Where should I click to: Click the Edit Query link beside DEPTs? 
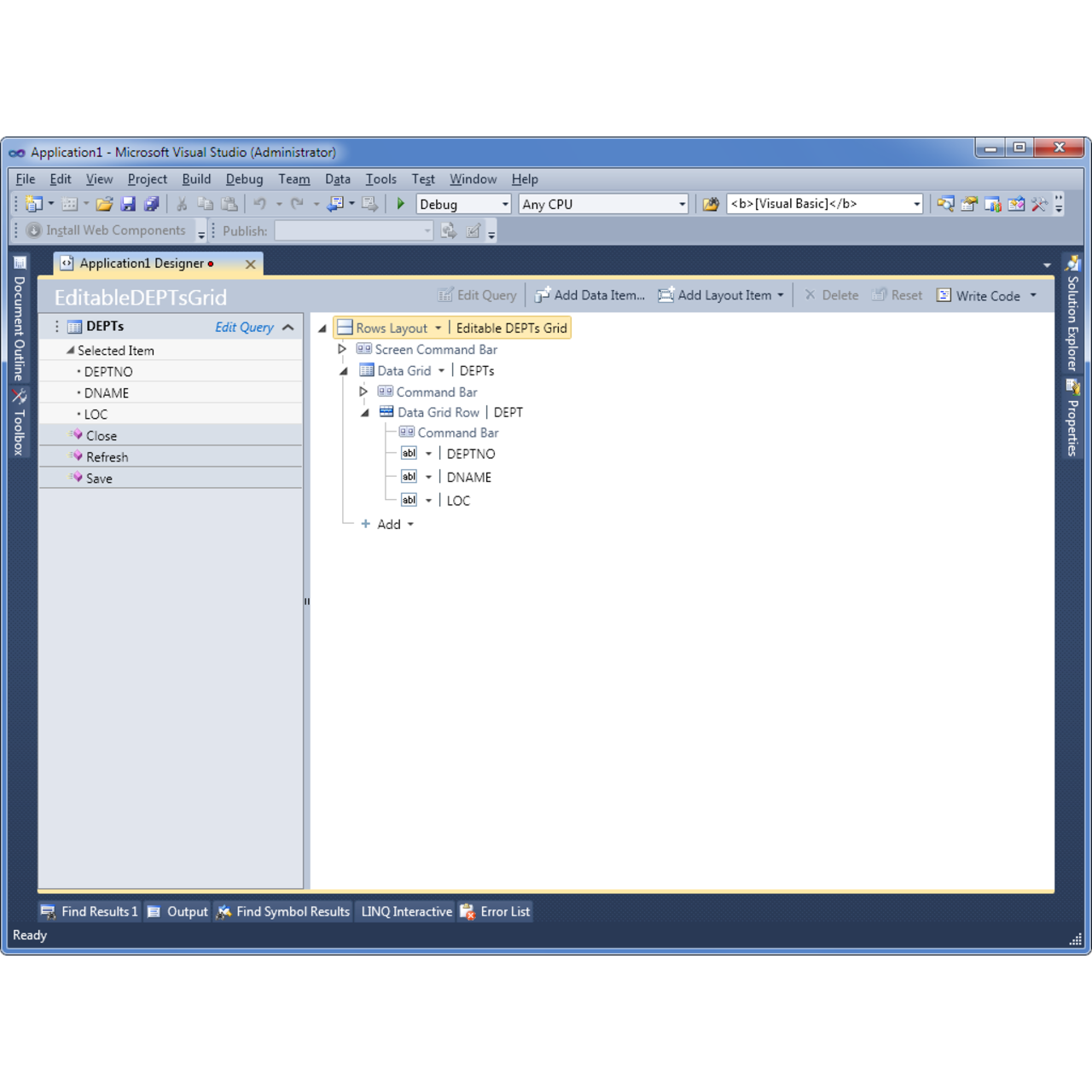tap(244, 328)
